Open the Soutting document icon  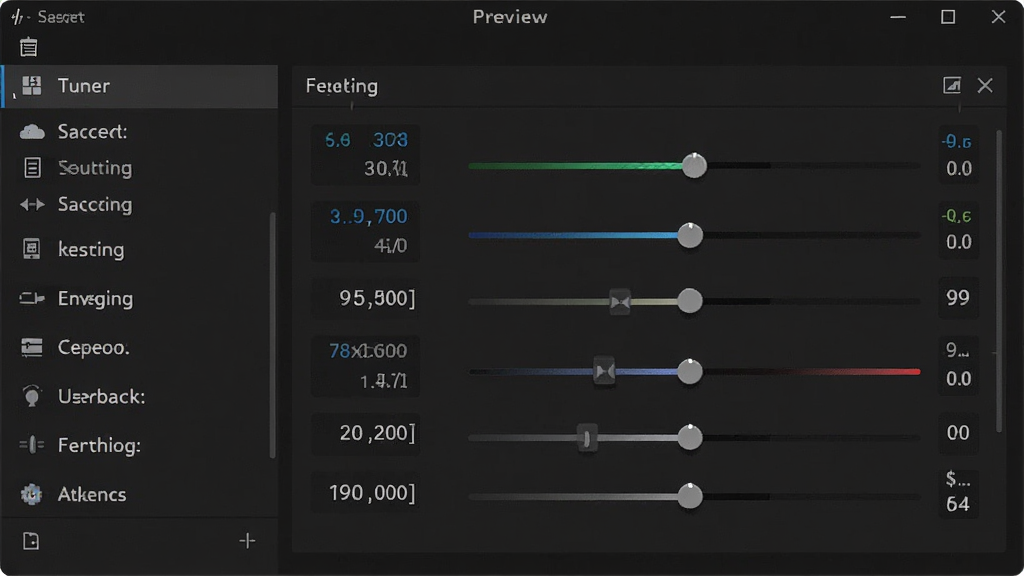coord(32,168)
